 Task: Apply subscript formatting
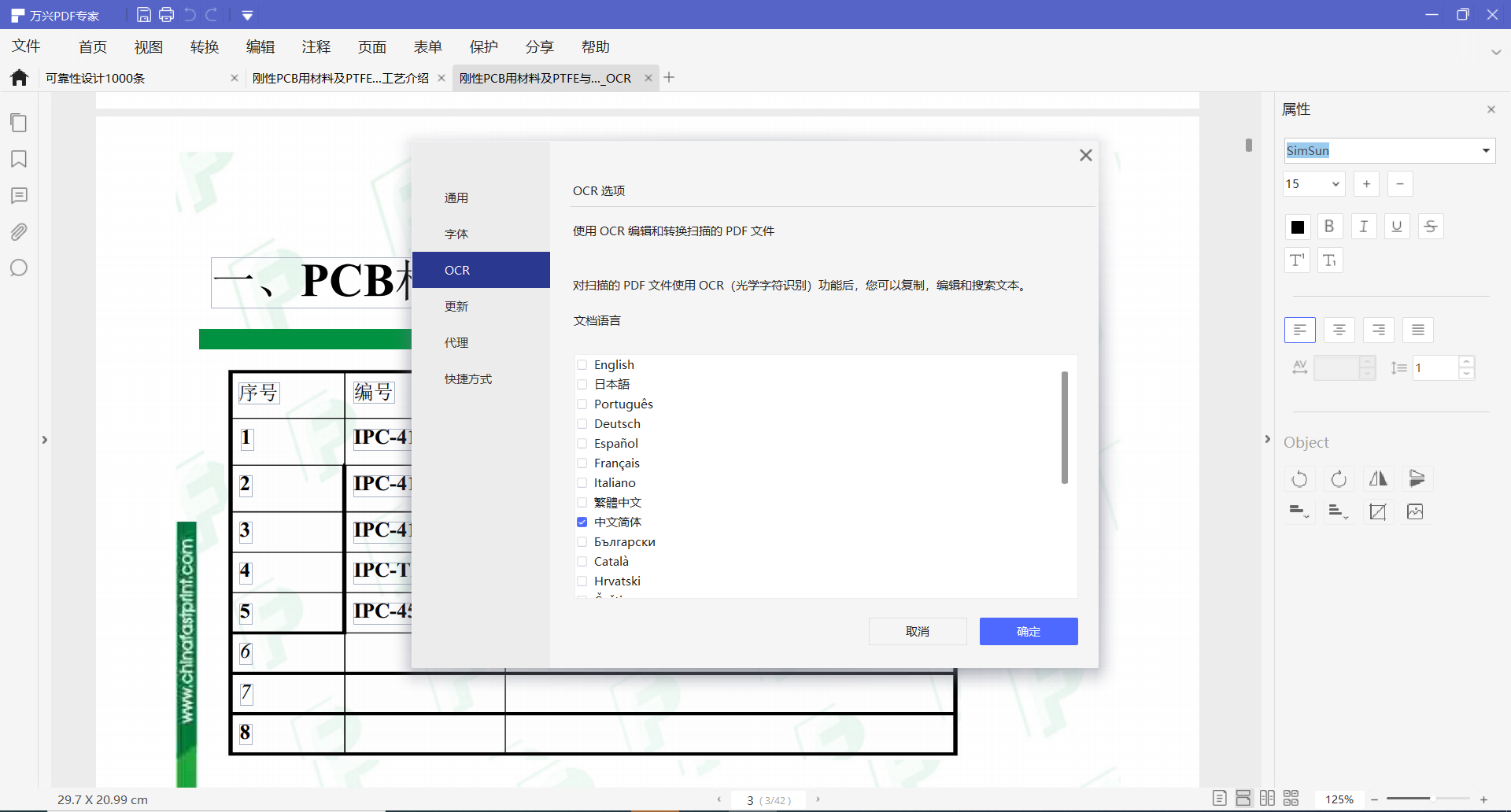pos(1330,260)
